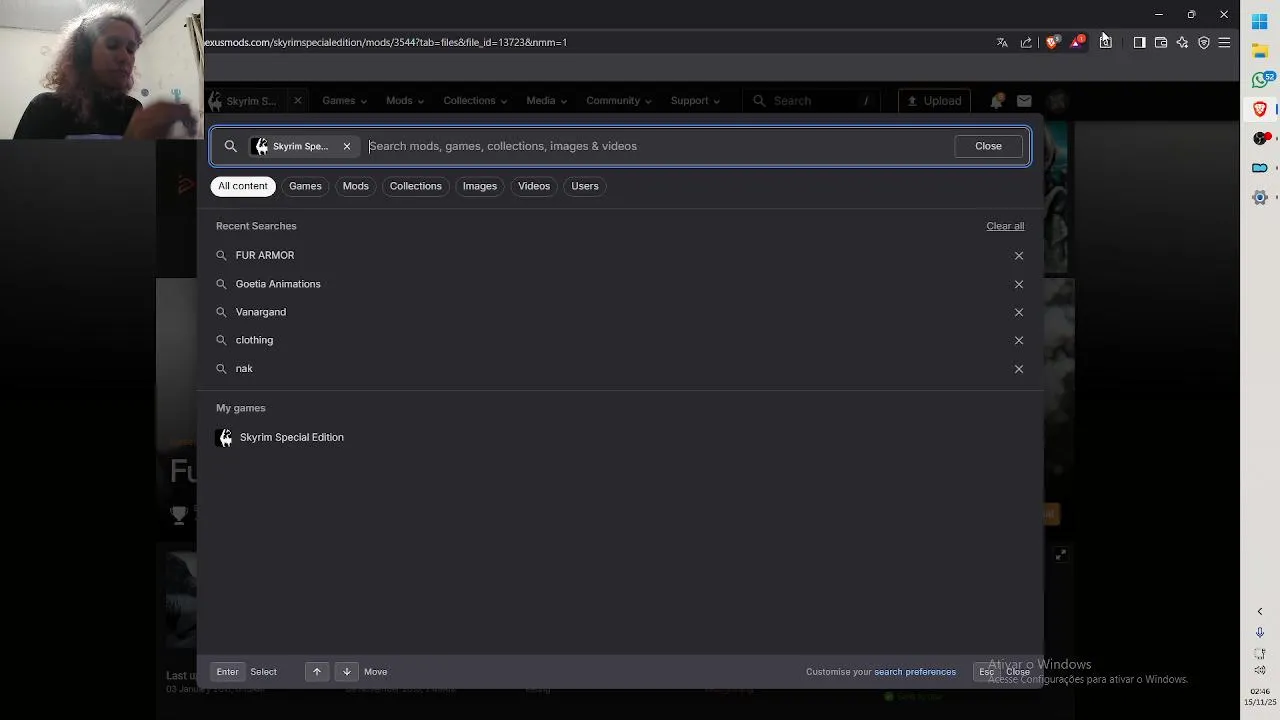The image size is (1280, 720).
Task: Switch to the Users filter tab
Action: click(585, 186)
